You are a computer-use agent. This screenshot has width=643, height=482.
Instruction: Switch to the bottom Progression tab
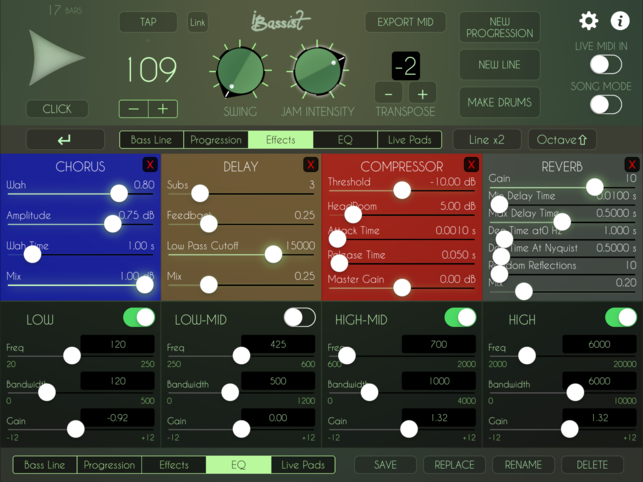point(109,465)
